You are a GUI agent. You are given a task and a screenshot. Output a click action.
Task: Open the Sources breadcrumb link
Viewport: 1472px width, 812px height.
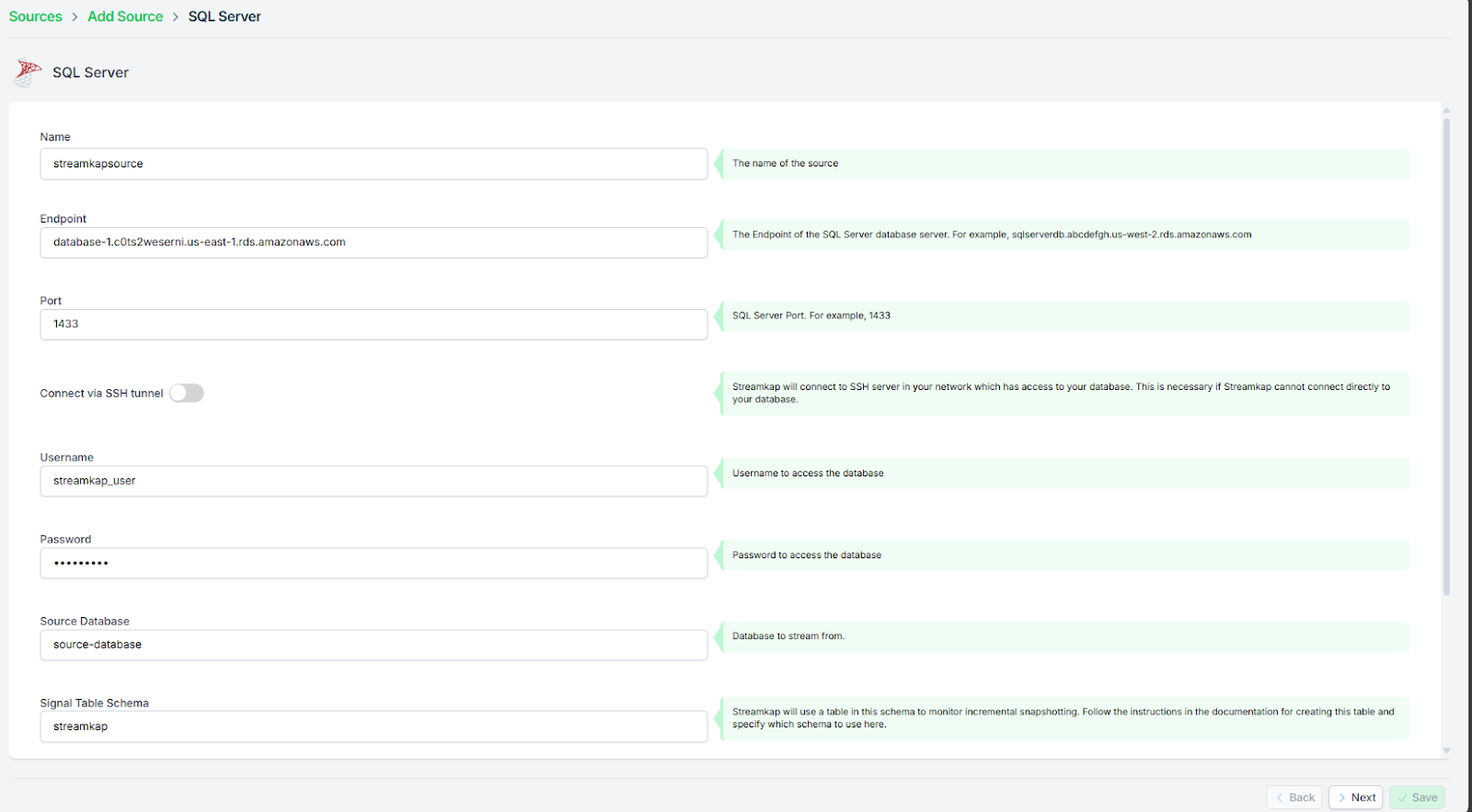[x=36, y=17]
